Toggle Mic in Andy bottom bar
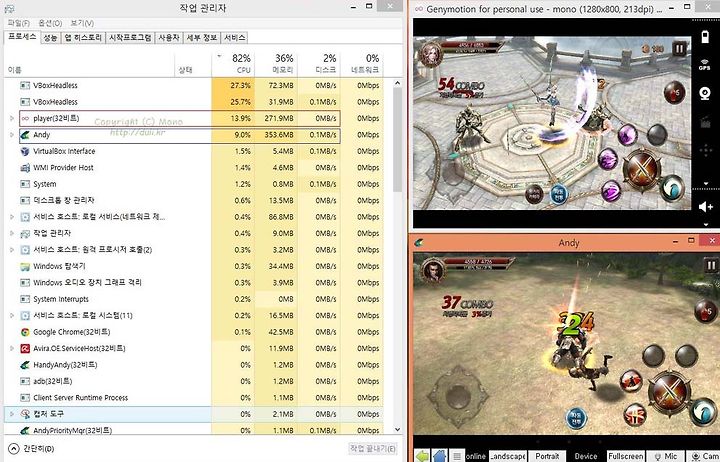 [665, 456]
